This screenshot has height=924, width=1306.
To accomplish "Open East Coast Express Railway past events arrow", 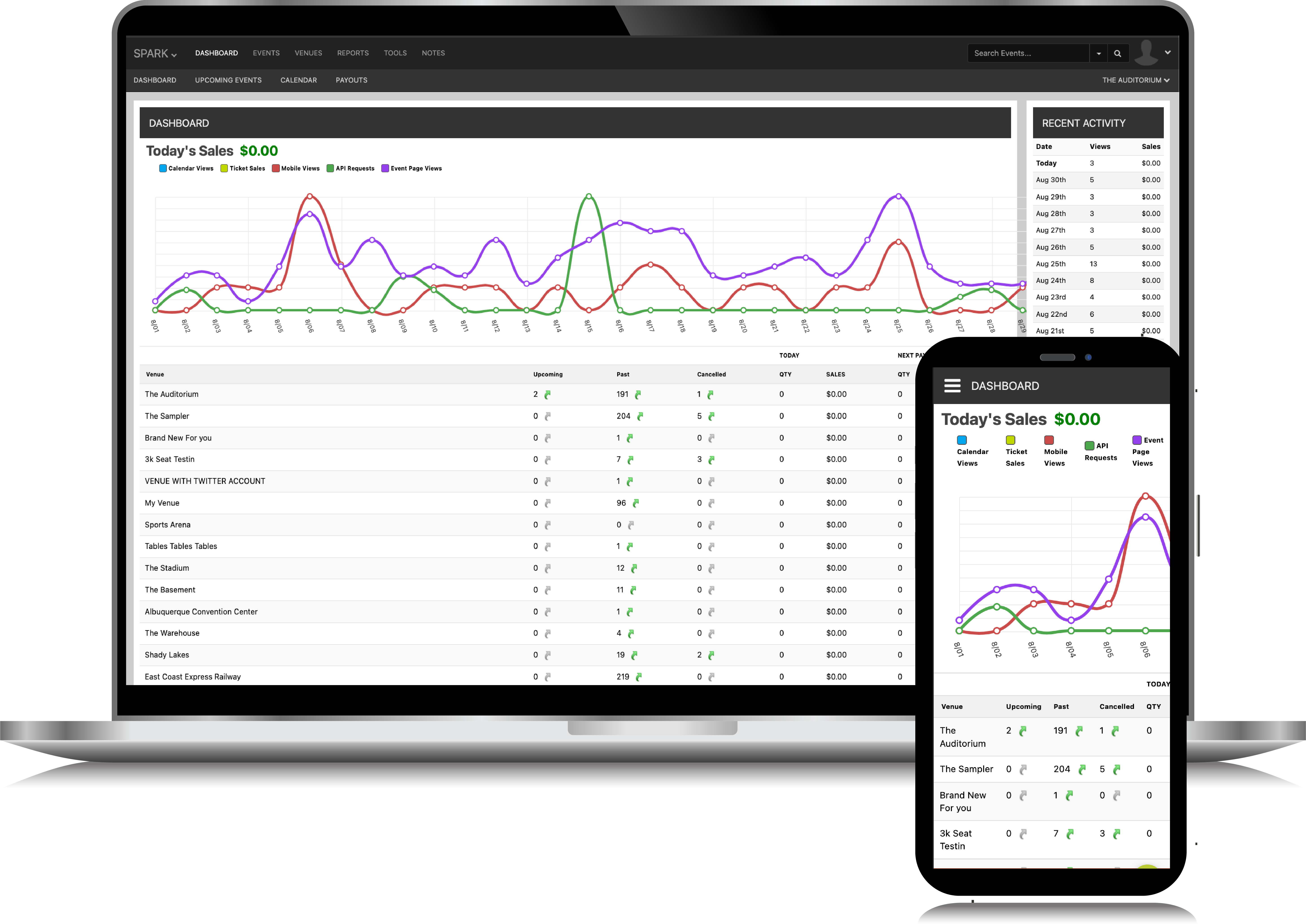I will [639, 677].
